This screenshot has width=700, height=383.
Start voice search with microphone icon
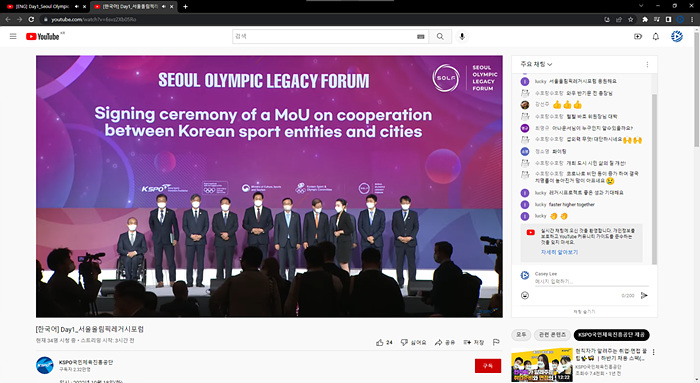462,37
